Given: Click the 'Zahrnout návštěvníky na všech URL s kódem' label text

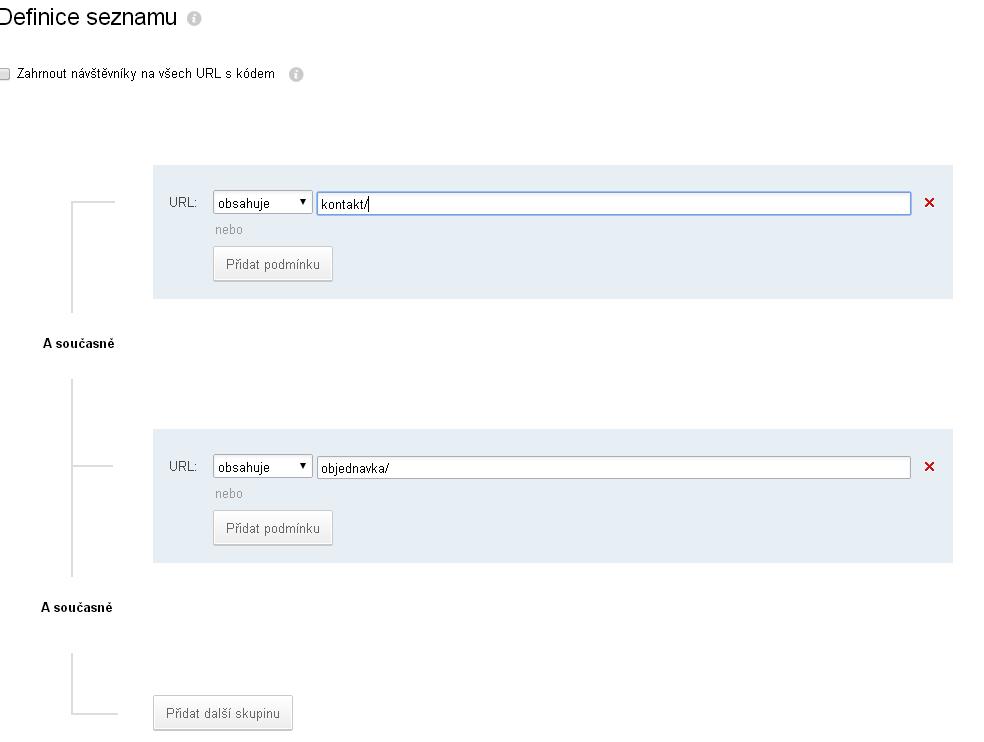Looking at the screenshot, I should click(x=146, y=73).
